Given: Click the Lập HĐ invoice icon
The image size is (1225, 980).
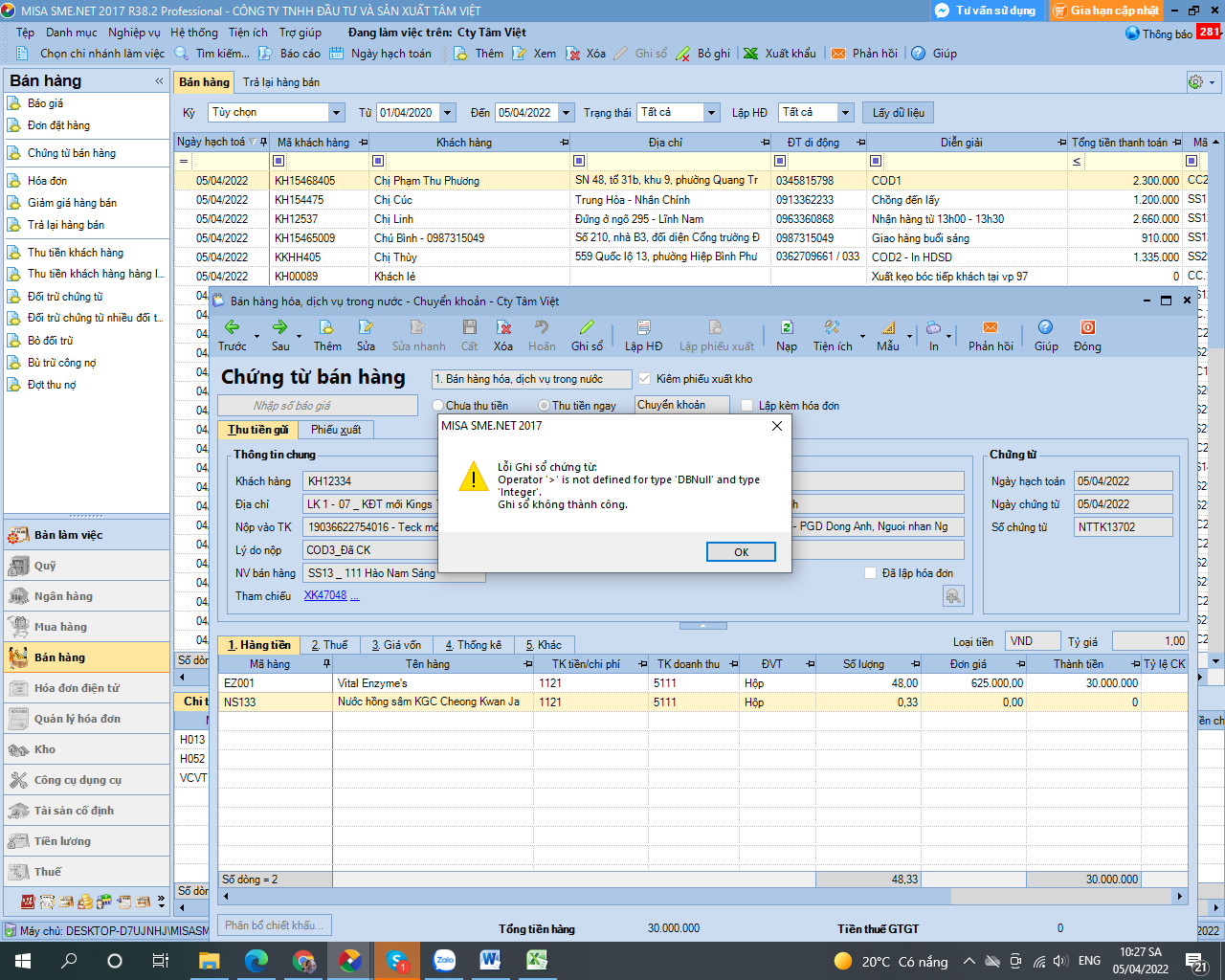Looking at the screenshot, I should 643,327.
